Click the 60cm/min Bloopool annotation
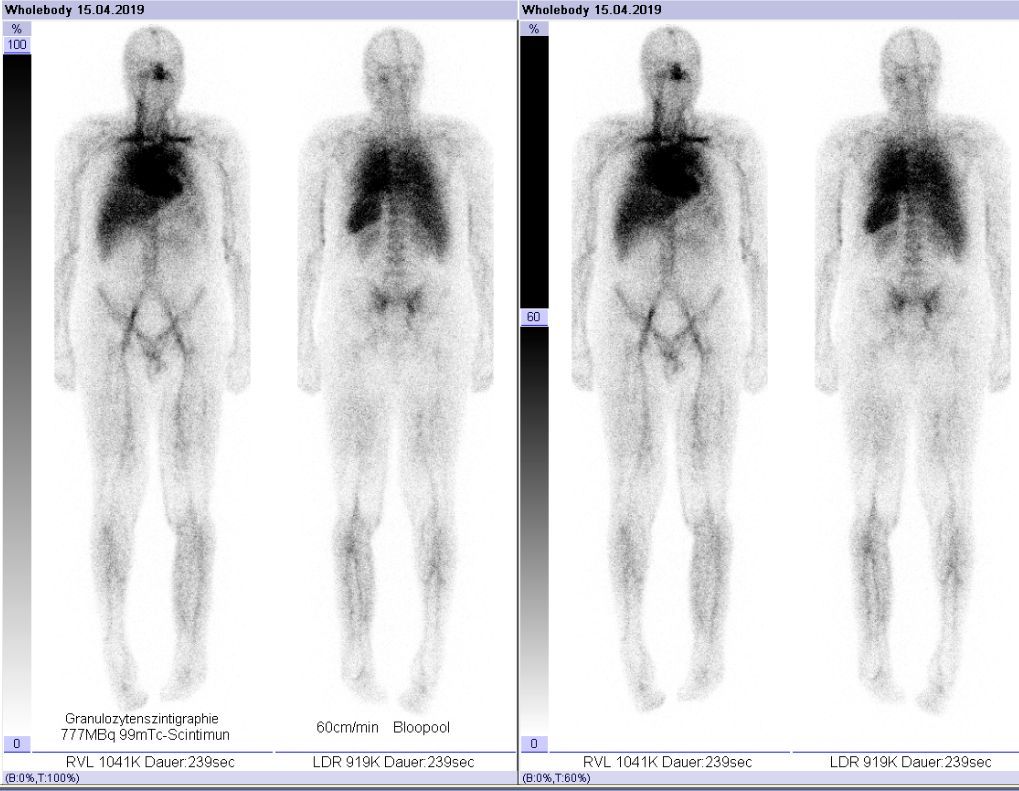 (x=383, y=727)
